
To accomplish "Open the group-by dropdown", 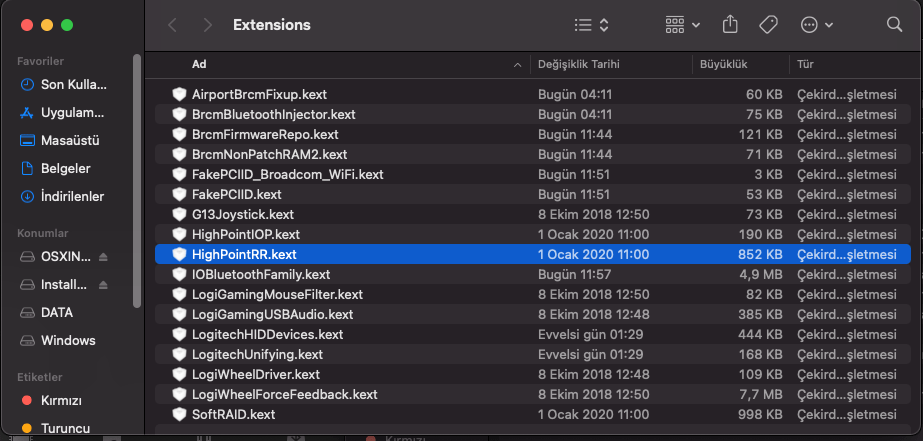I will click(x=683, y=24).
